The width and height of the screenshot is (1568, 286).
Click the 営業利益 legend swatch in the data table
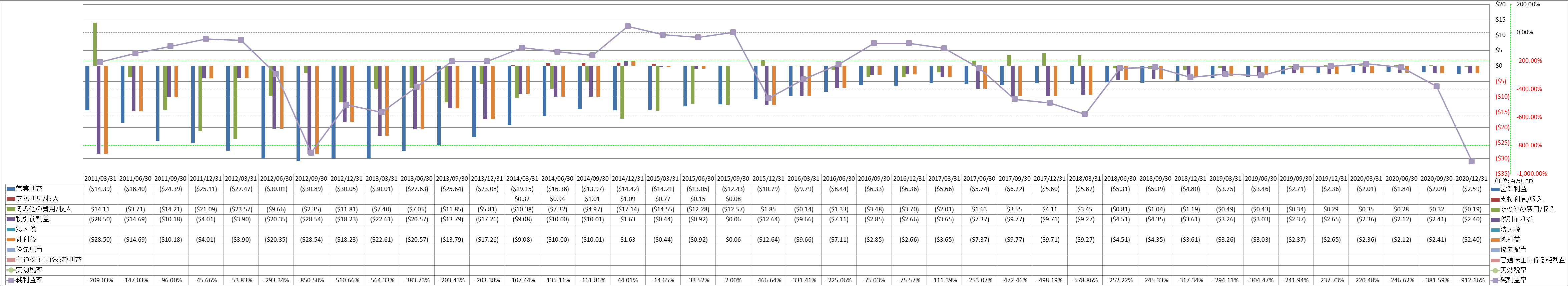click(11, 189)
